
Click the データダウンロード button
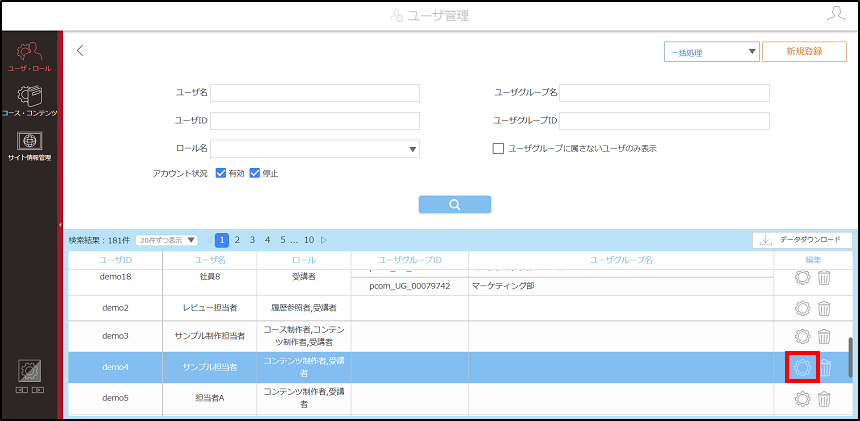click(802, 240)
